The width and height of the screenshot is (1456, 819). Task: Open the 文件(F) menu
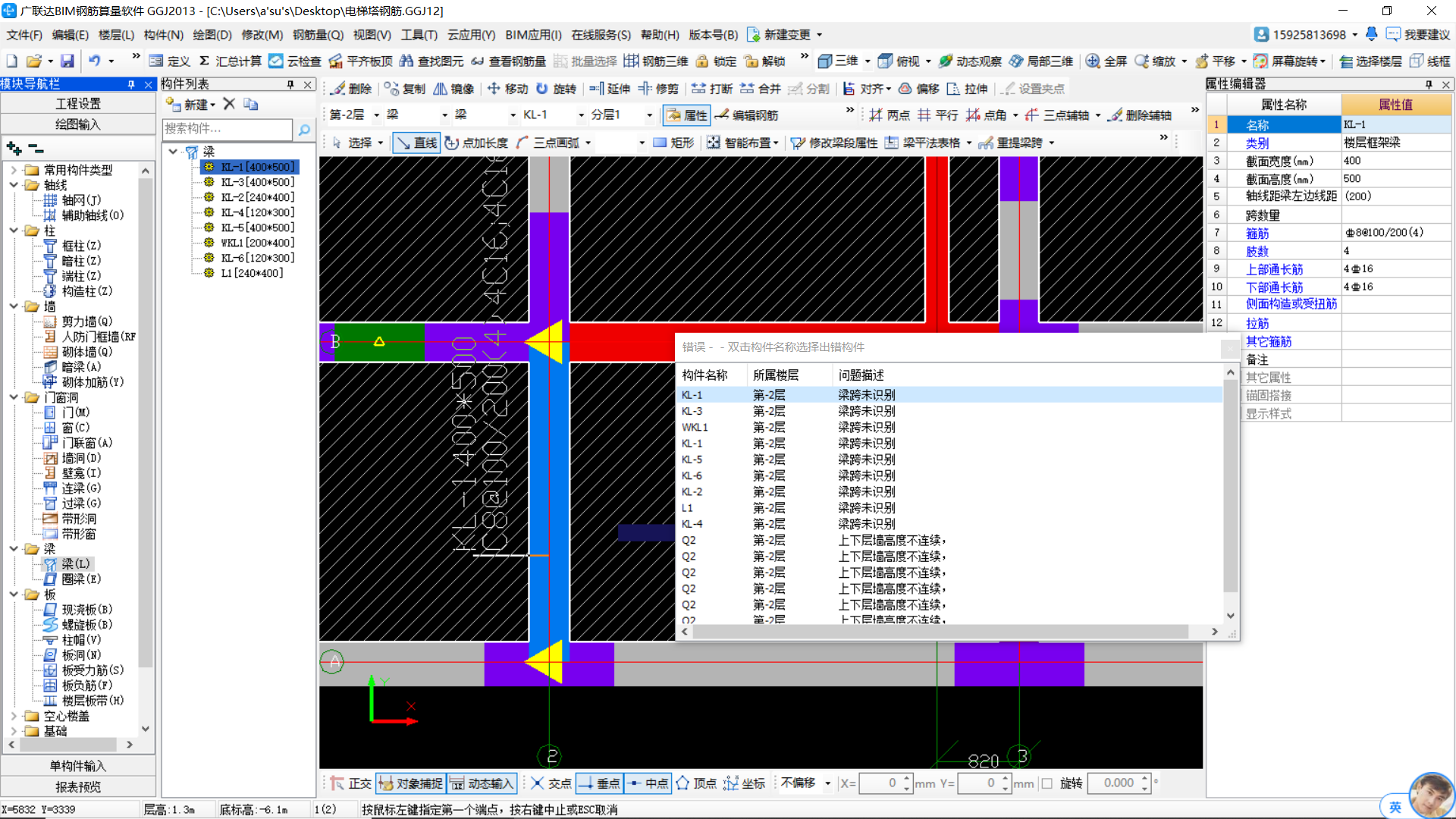(24, 35)
